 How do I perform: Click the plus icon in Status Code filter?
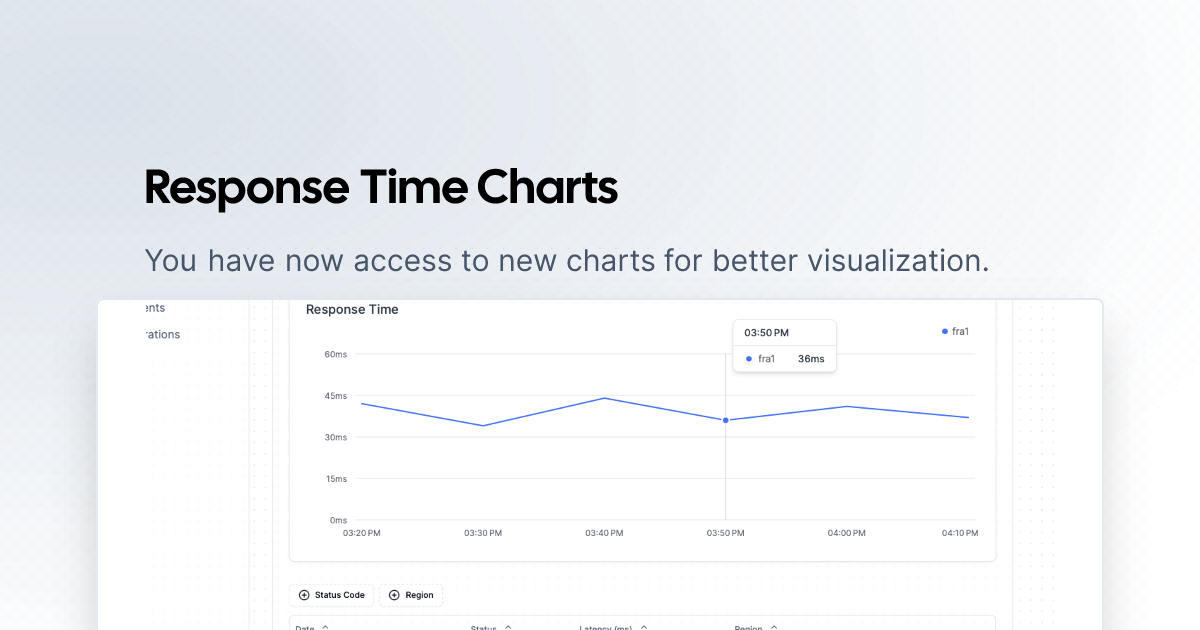click(x=304, y=595)
